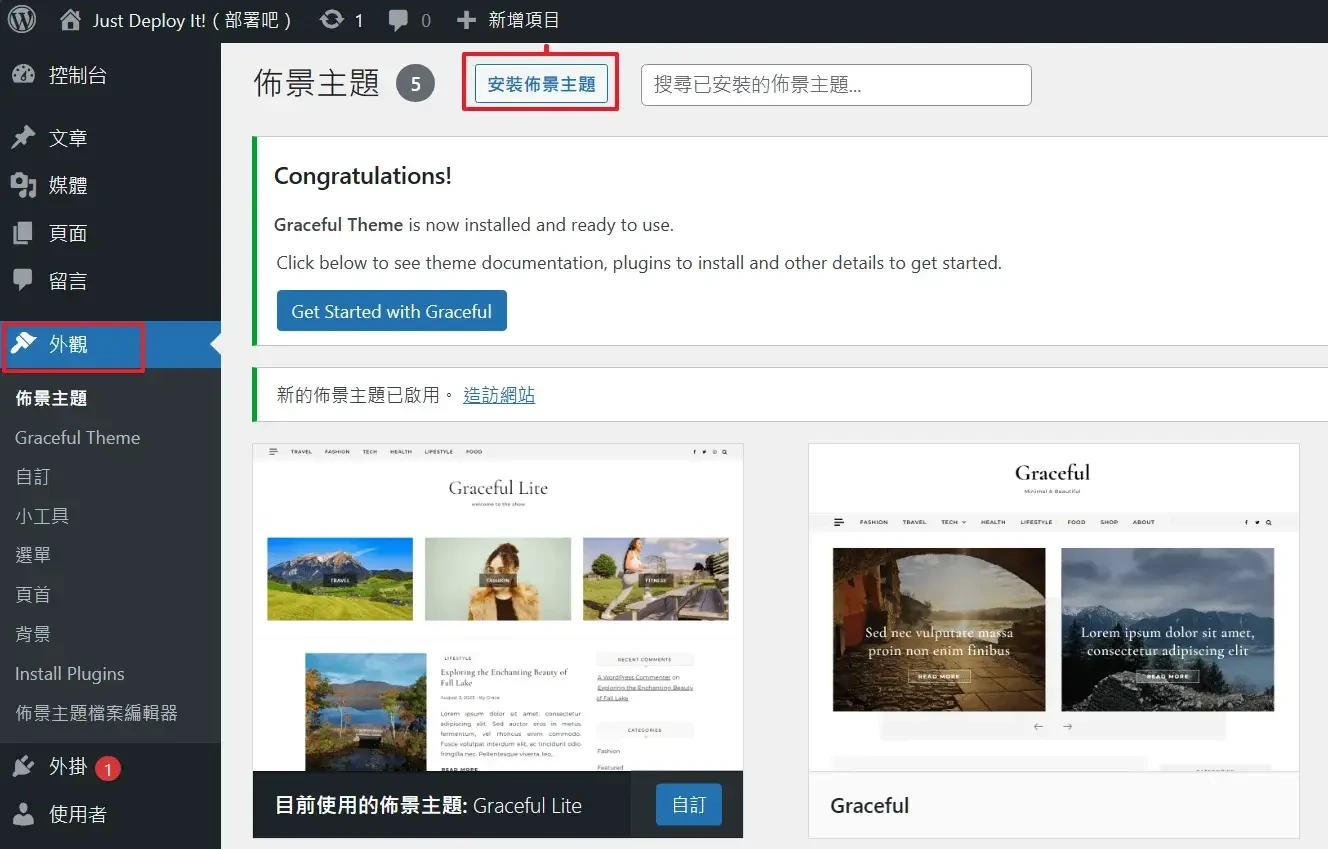Click the Congratulations! heading
The width and height of the screenshot is (1328, 849).
click(363, 176)
